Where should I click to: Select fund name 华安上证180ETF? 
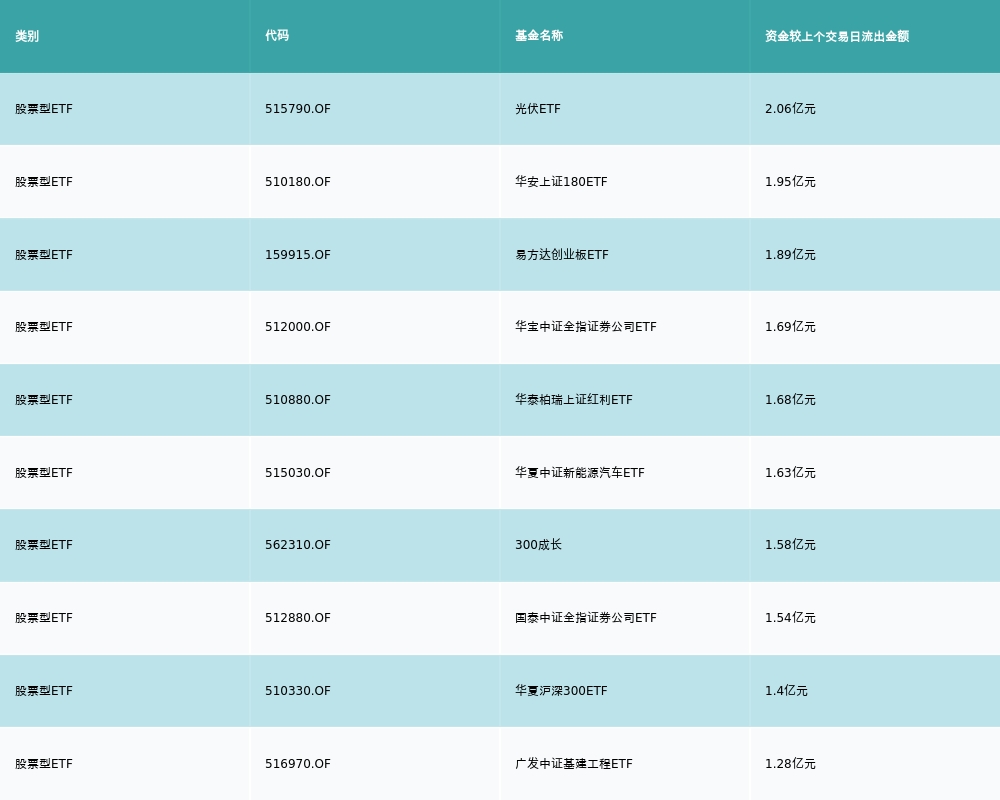point(561,182)
